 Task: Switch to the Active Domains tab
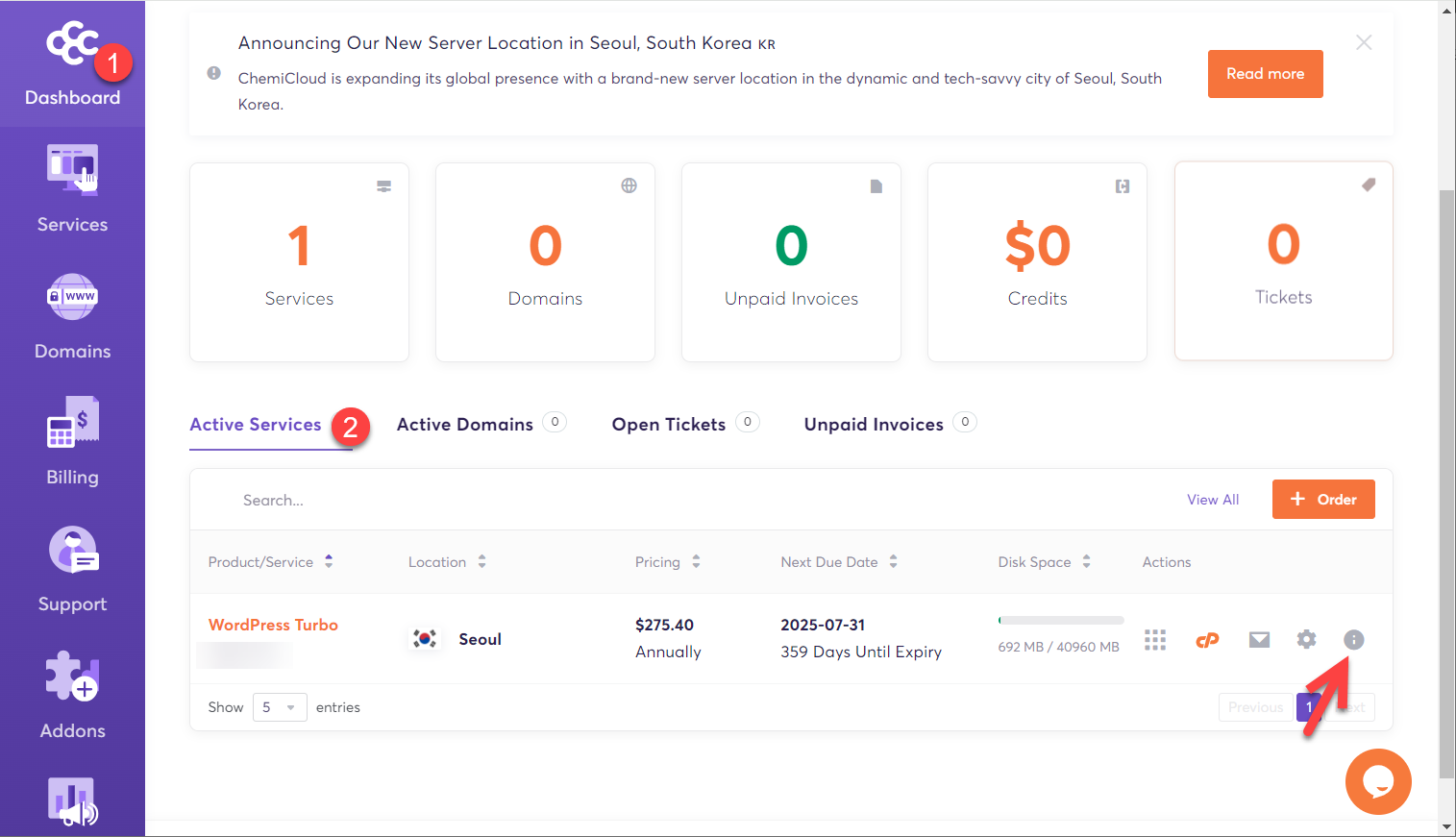[465, 425]
